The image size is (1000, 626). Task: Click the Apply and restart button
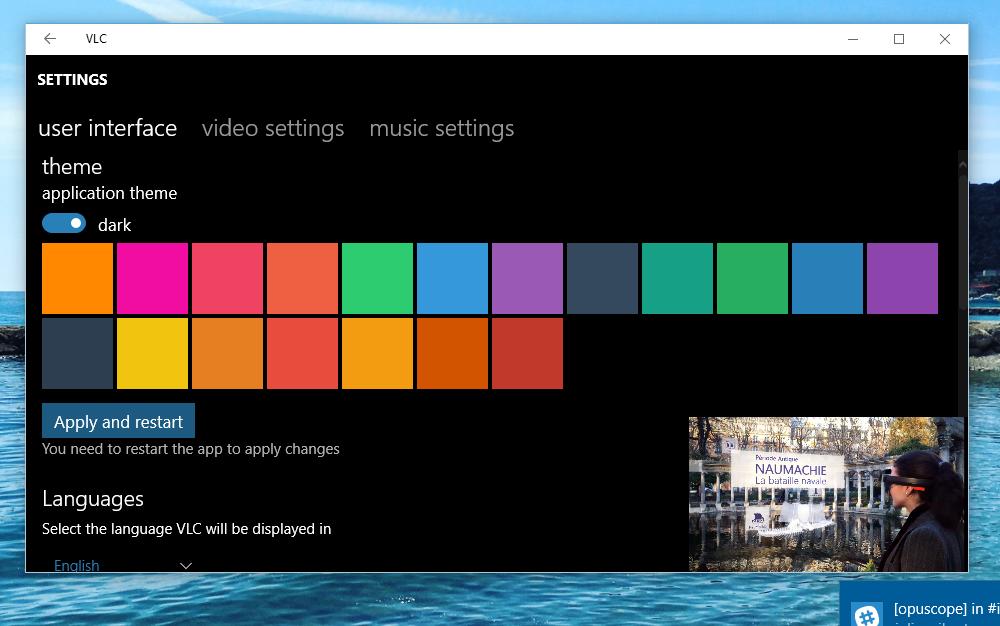(x=118, y=421)
